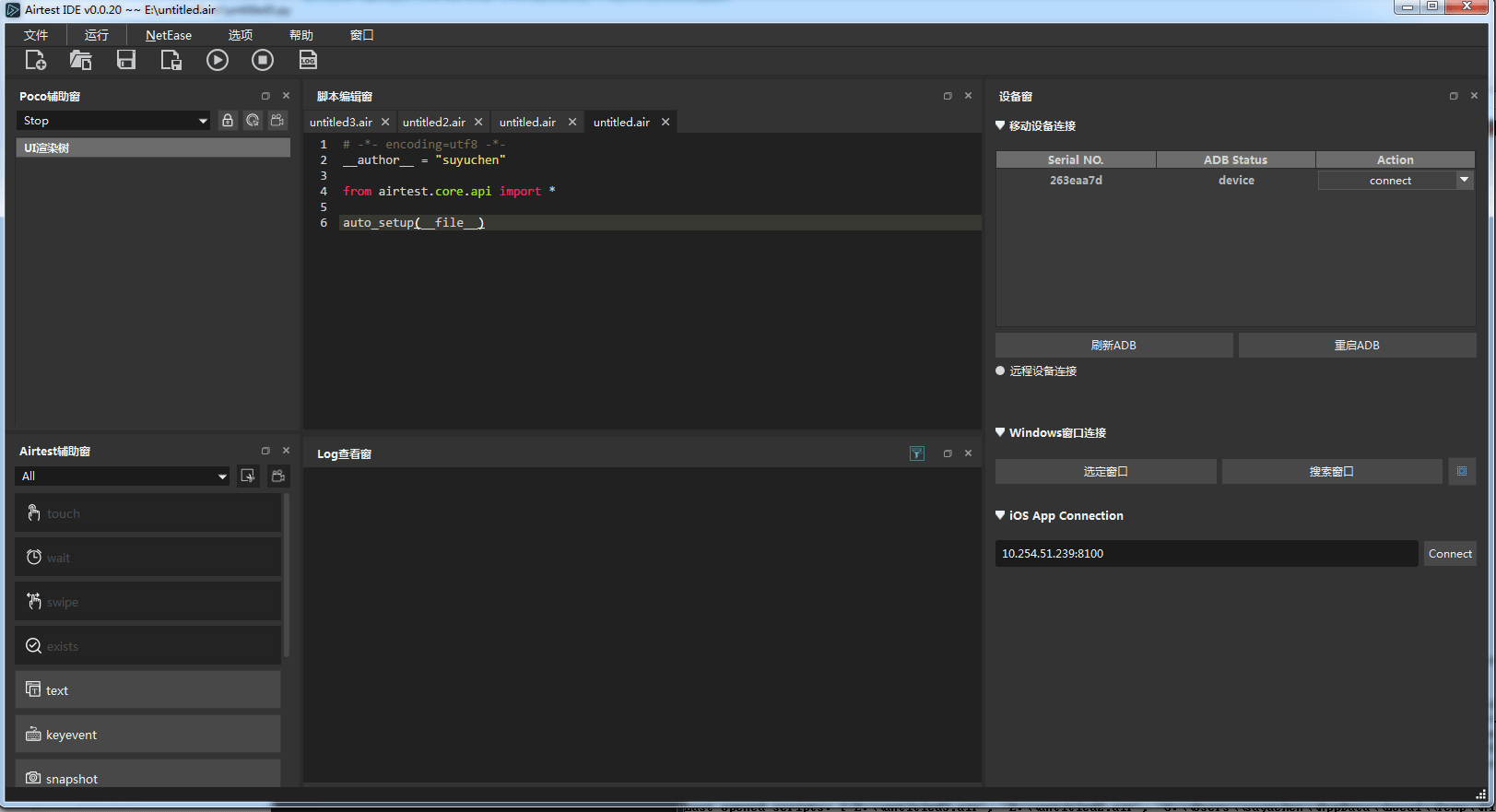Collapse the Windows窗口连接 section
The image size is (1496, 812).
tap(1000, 432)
